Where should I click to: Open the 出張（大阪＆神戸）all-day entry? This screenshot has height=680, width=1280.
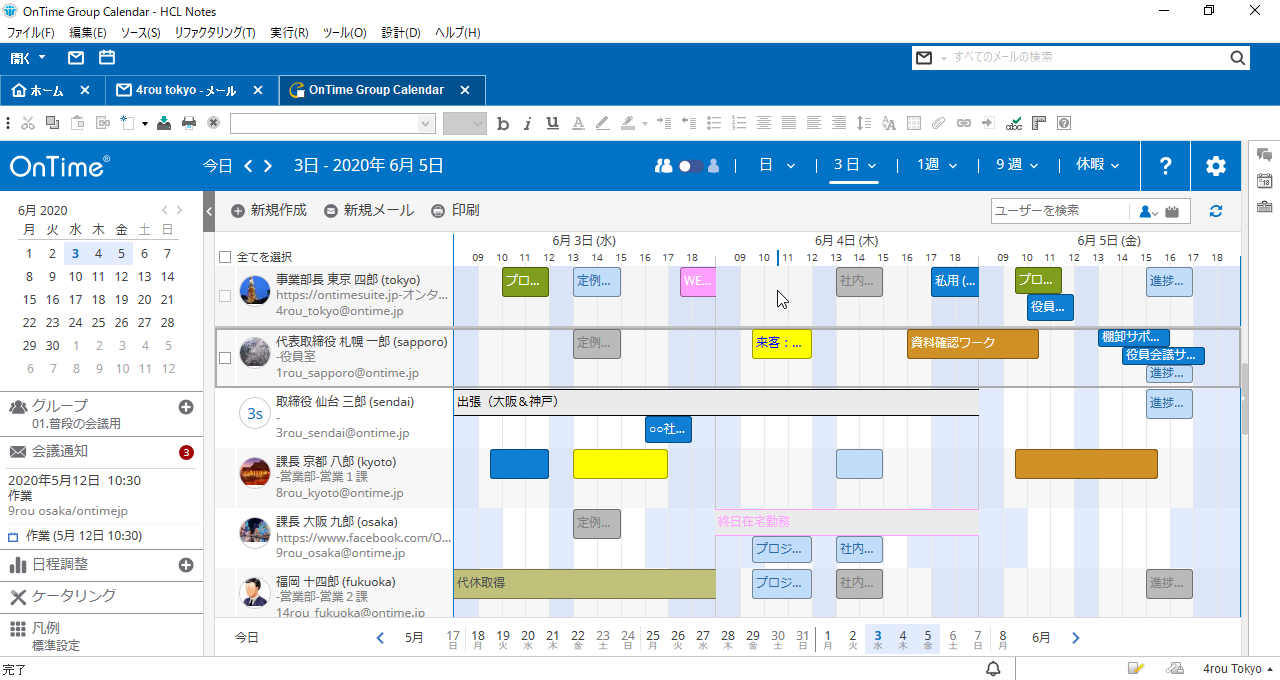point(716,402)
